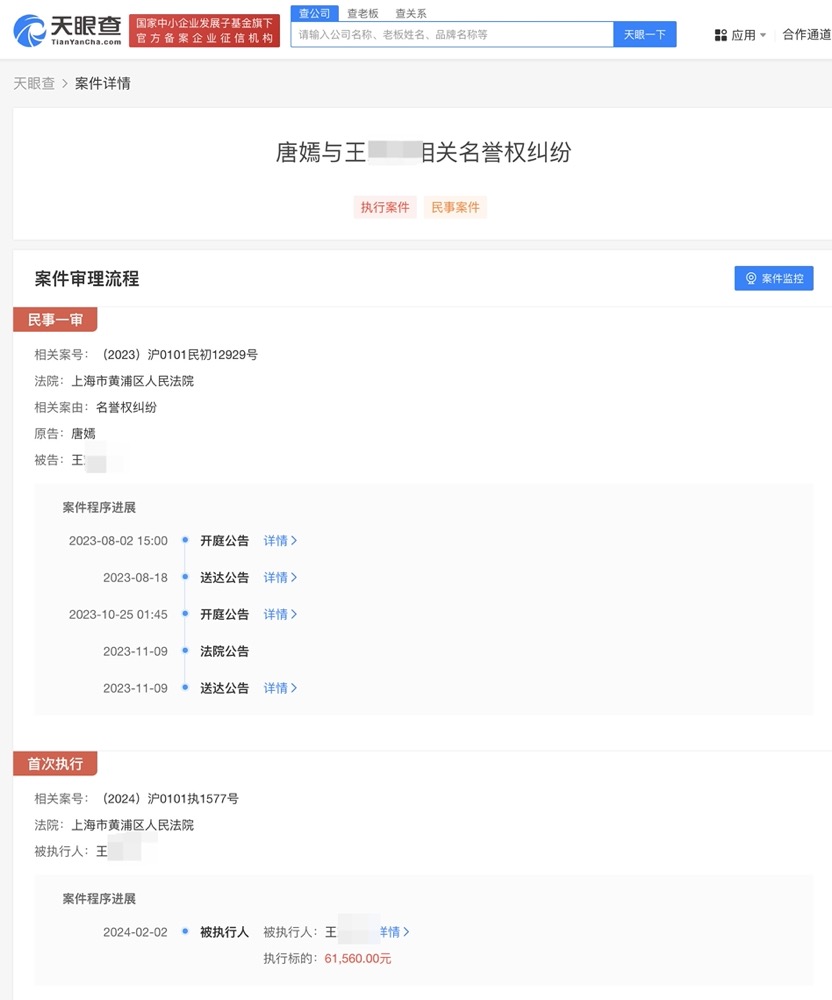Click the 执行案件 tag
Image resolution: width=832 pixels, height=1000 pixels.
(x=385, y=208)
